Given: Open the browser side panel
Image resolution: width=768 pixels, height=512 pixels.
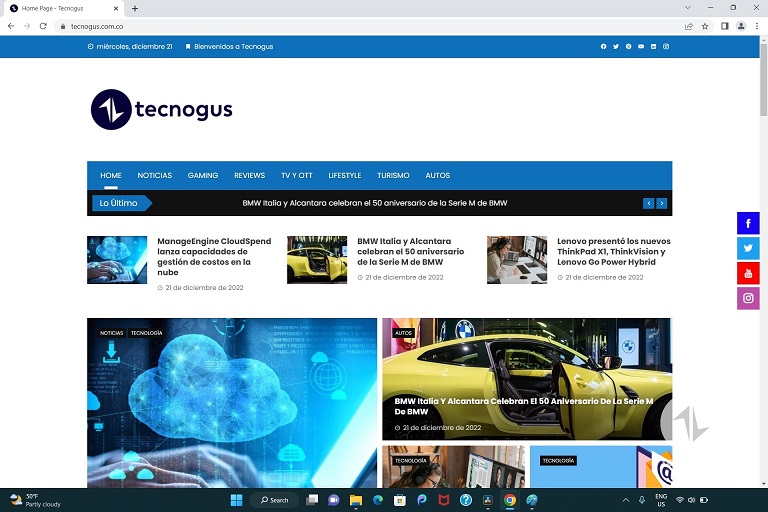Looking at the screenshot, I should point(725,26).
